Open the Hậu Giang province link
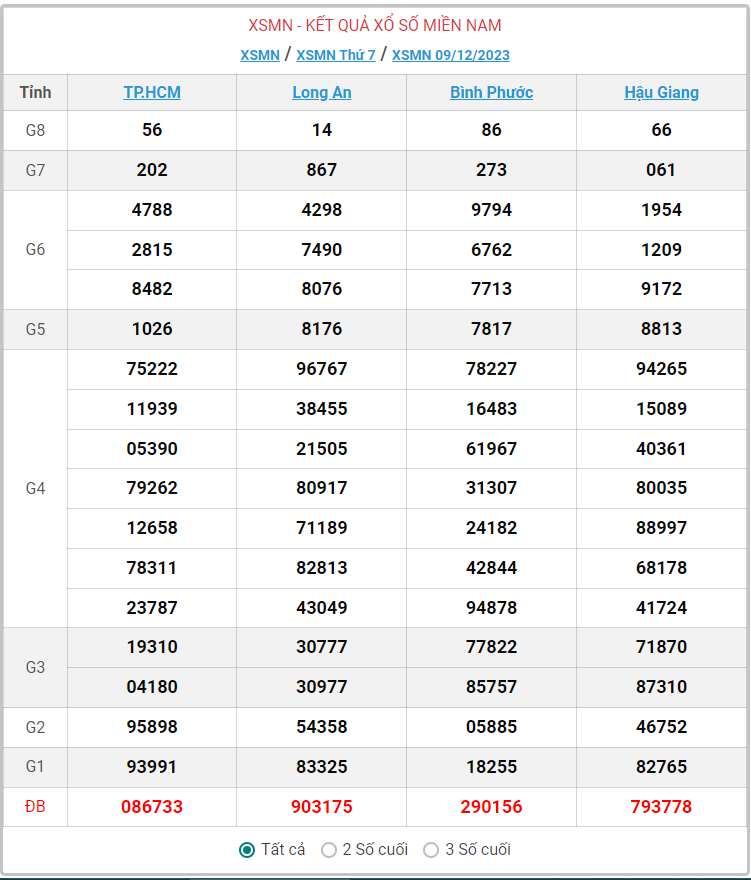Image resolution: width=751 pixels, height=880 pixels. point(661,93)
